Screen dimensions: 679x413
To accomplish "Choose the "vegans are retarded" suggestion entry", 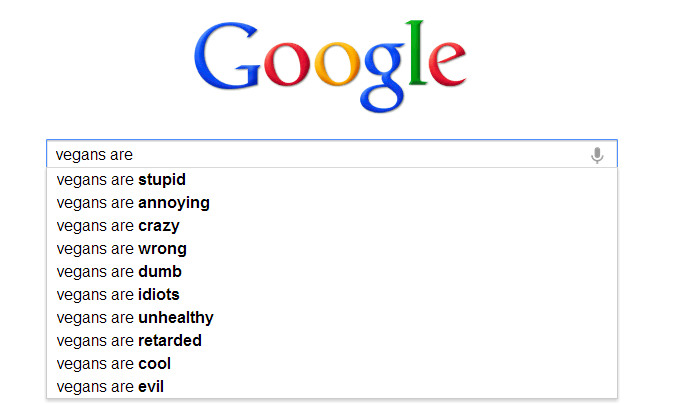I will tap(332, 340).
